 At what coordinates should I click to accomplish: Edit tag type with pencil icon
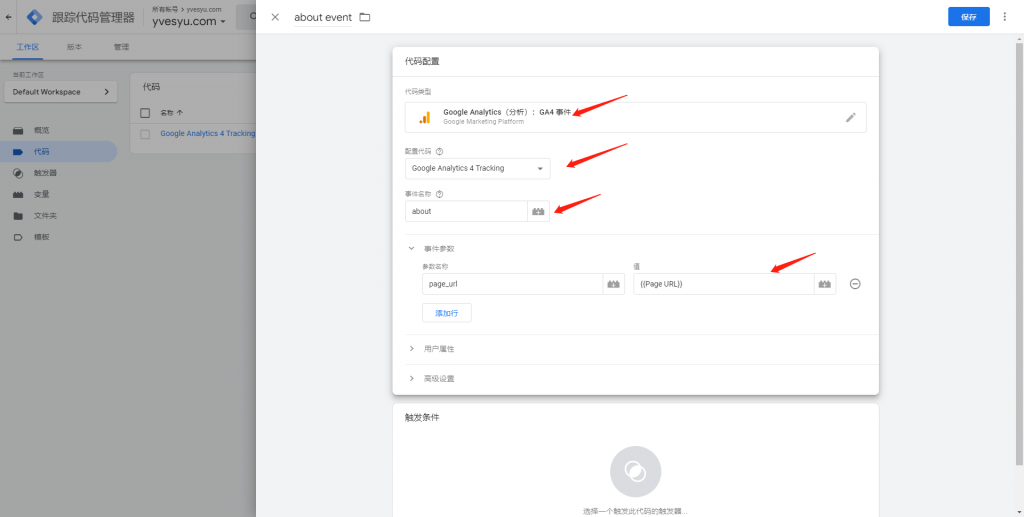[850, 118]
